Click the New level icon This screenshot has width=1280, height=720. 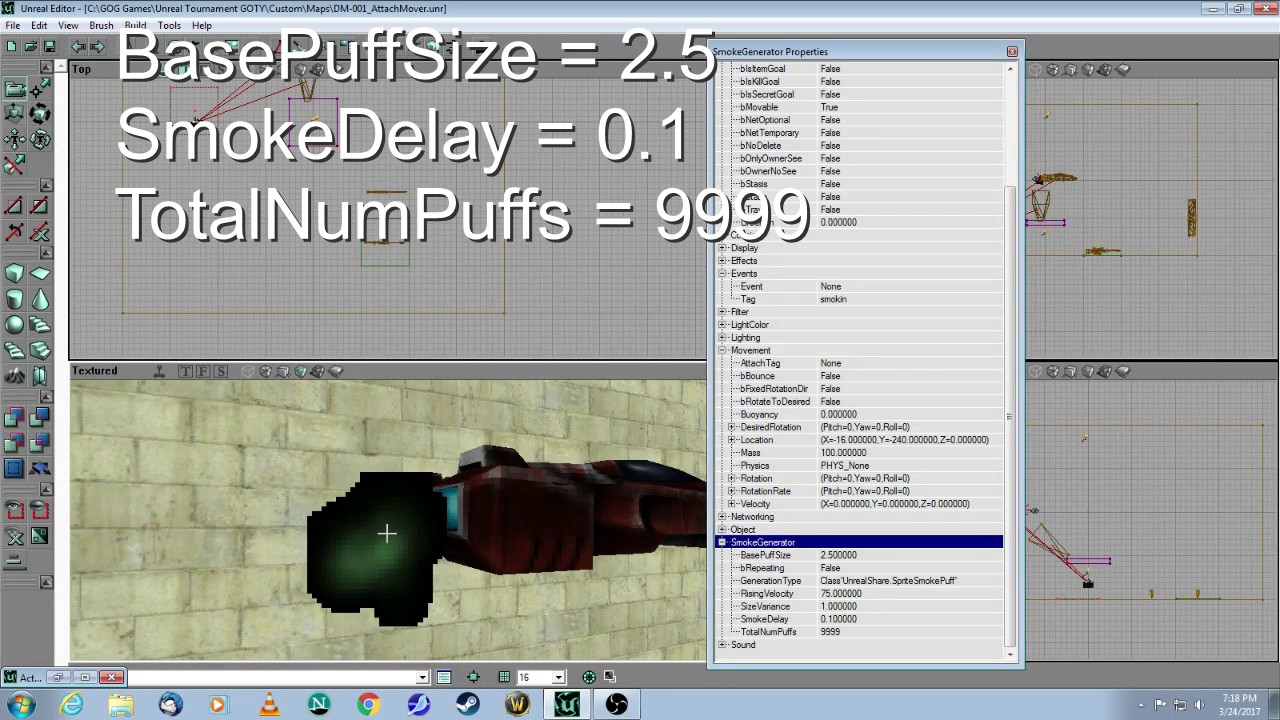(x=12, y=46)
